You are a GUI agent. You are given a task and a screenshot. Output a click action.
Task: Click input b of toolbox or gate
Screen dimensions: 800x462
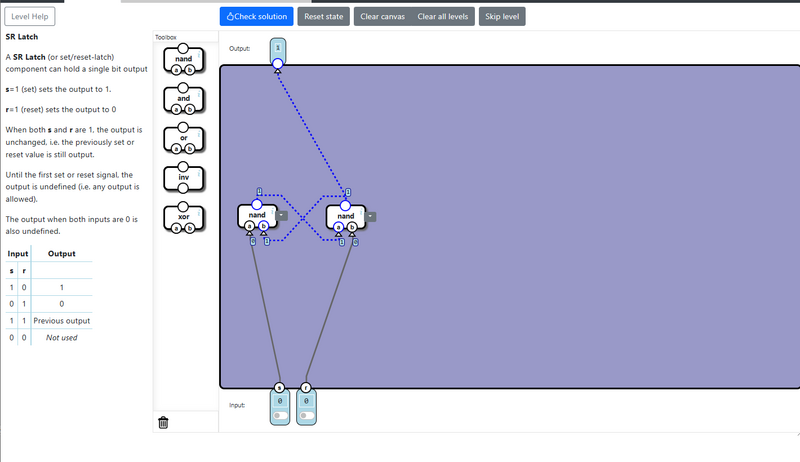tap(190, 149)
